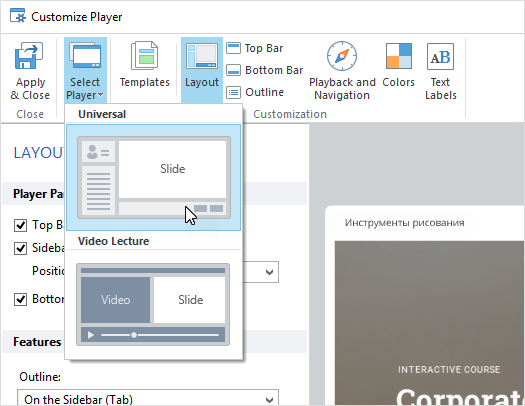
Task: Toggle the Bottom Bar checkbox
Action: (20, 299)
